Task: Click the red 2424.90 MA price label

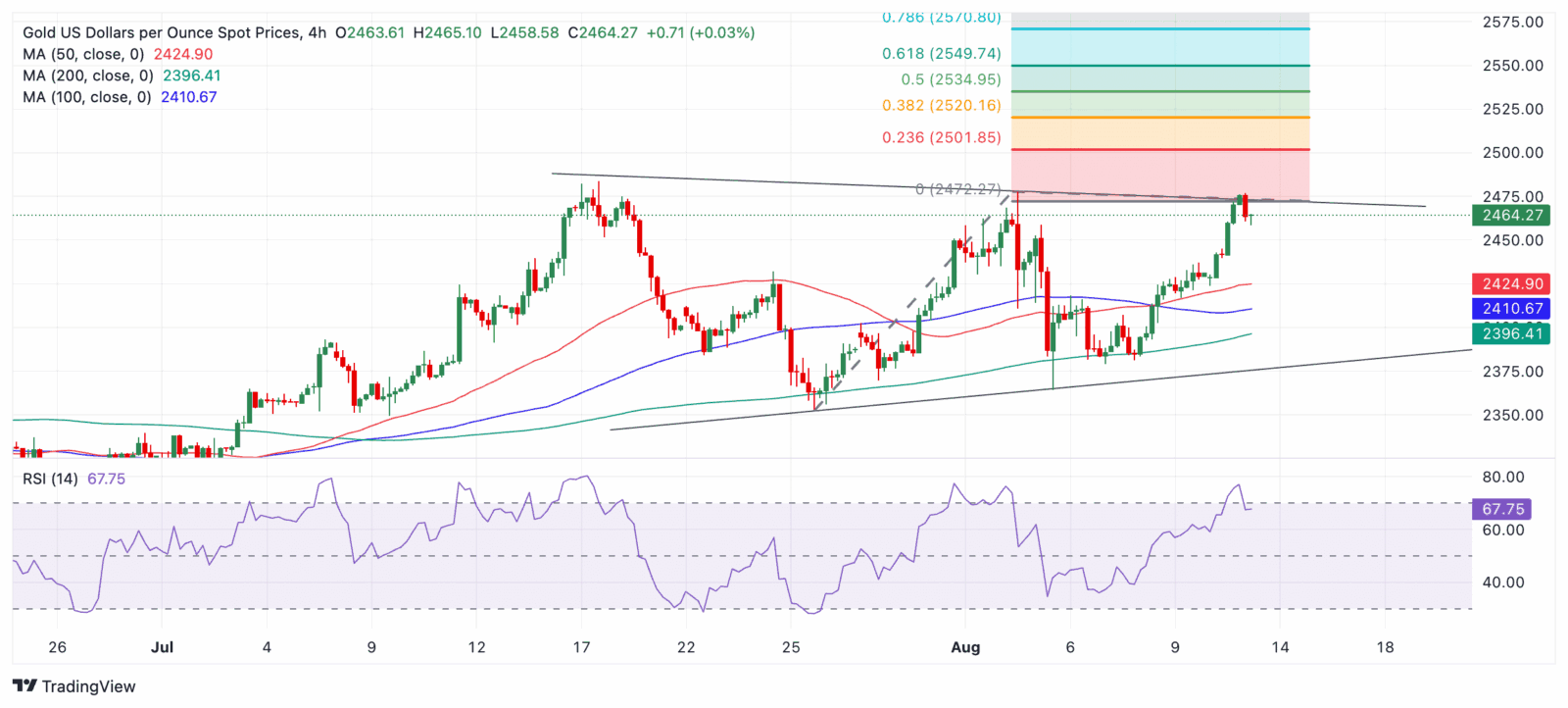Action: click(x=1511, y=283)
